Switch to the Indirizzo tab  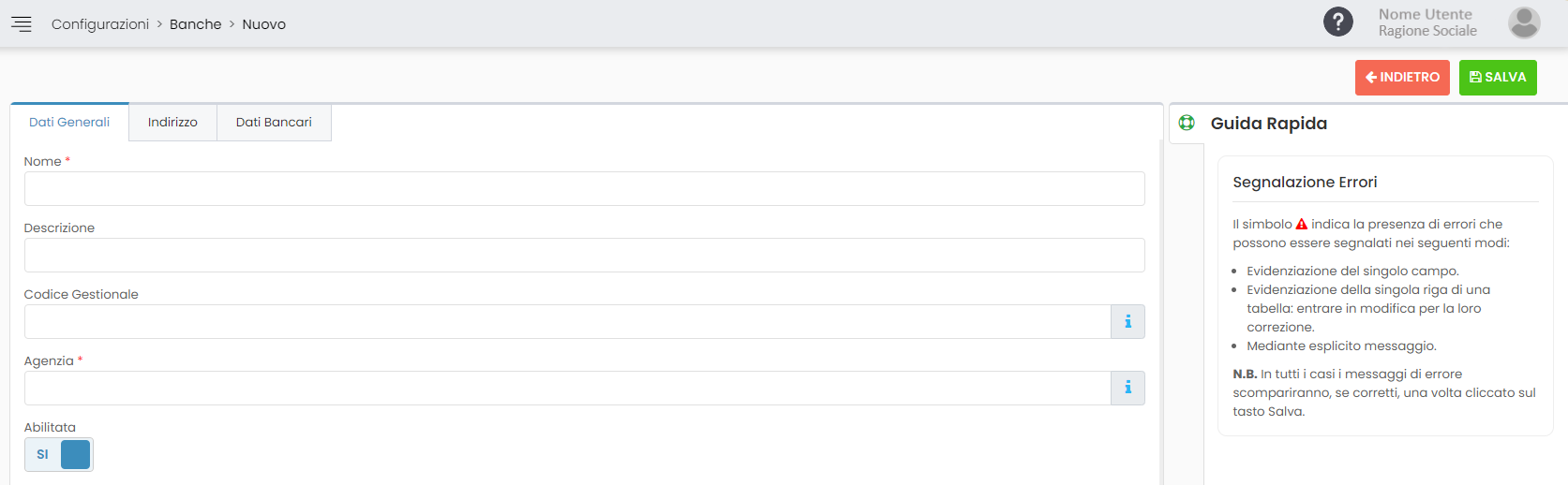tap(172, 123)
